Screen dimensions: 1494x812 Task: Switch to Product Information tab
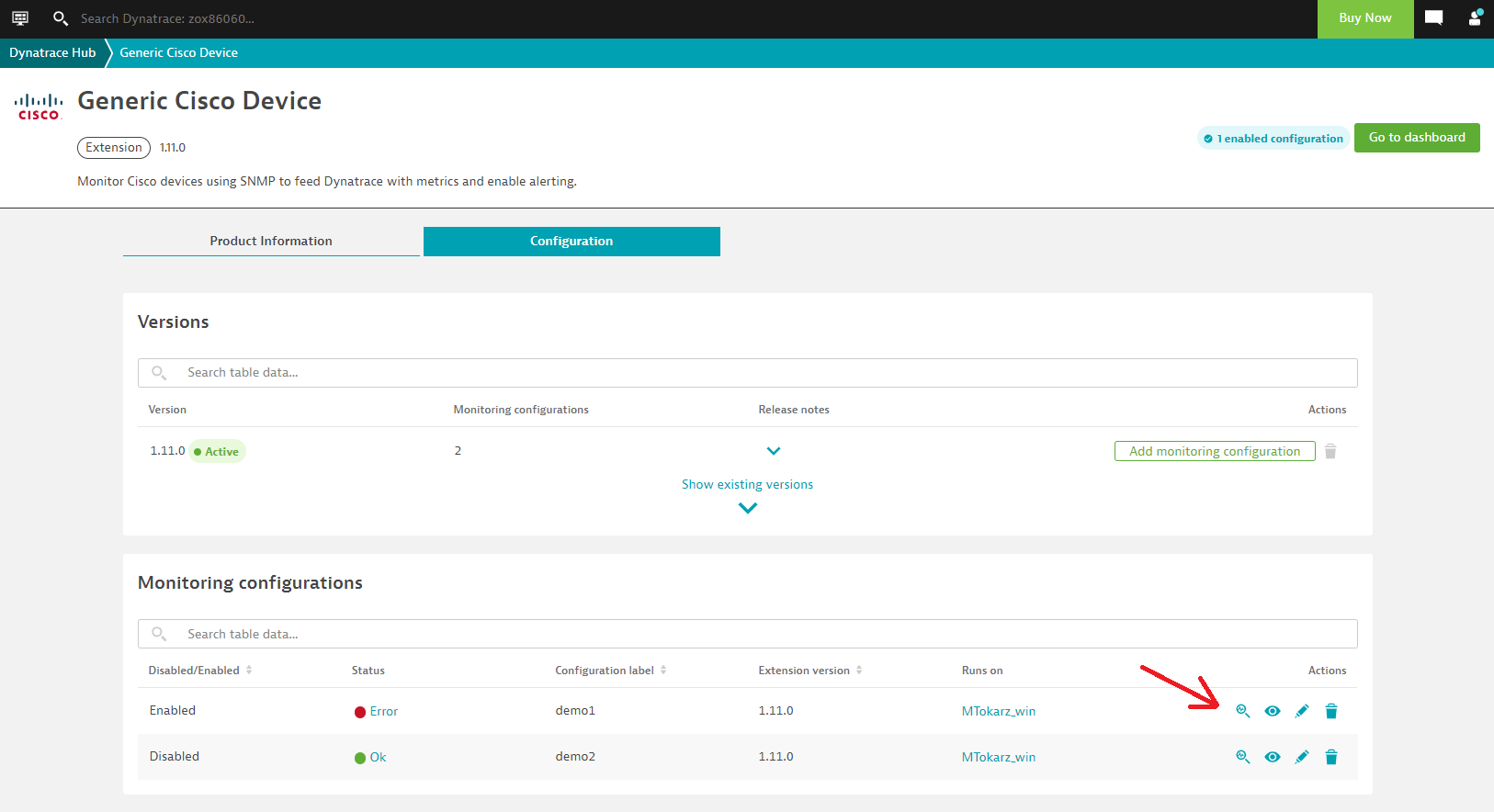271,242
